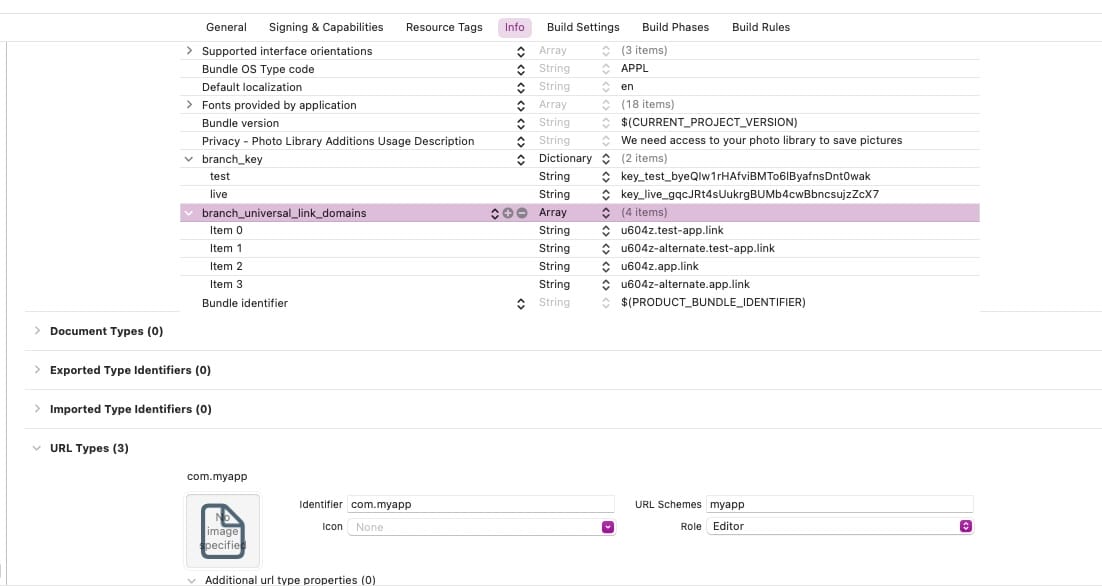Viewport: 1102px width, 586px height.
Task: Change type of branch_universal_link_domains Array
Action: [606, 212]
